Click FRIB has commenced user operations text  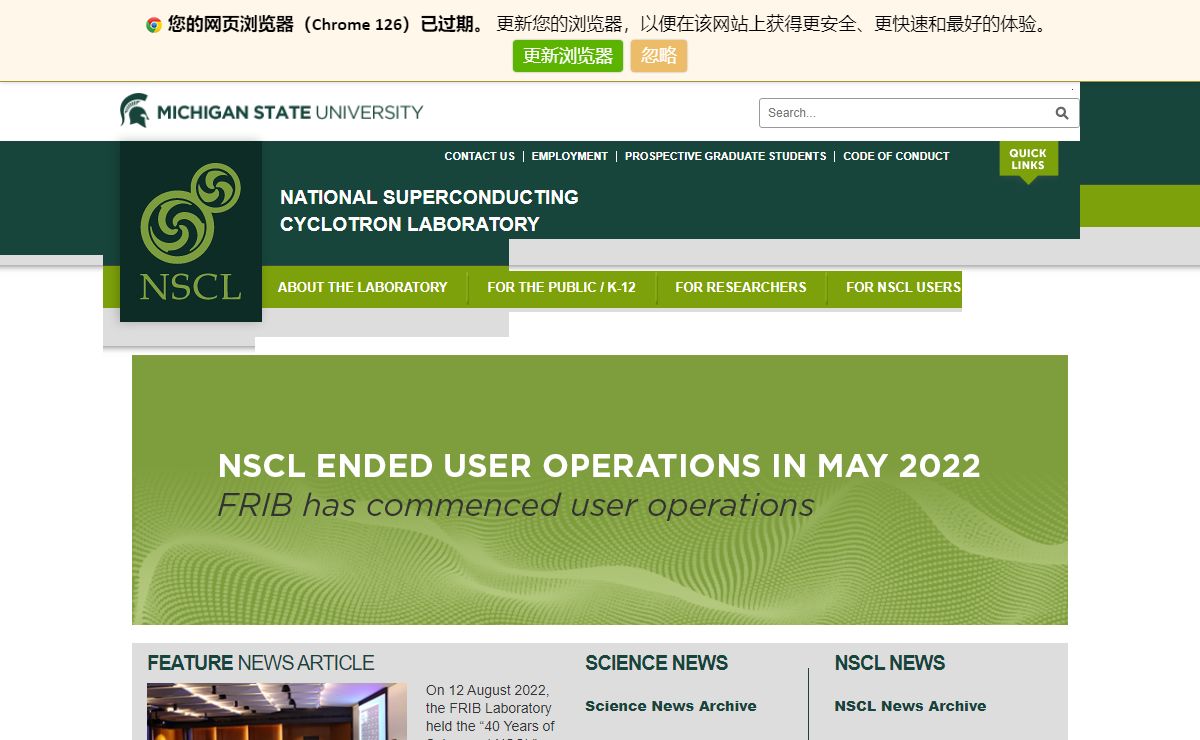tap(516, 505)
